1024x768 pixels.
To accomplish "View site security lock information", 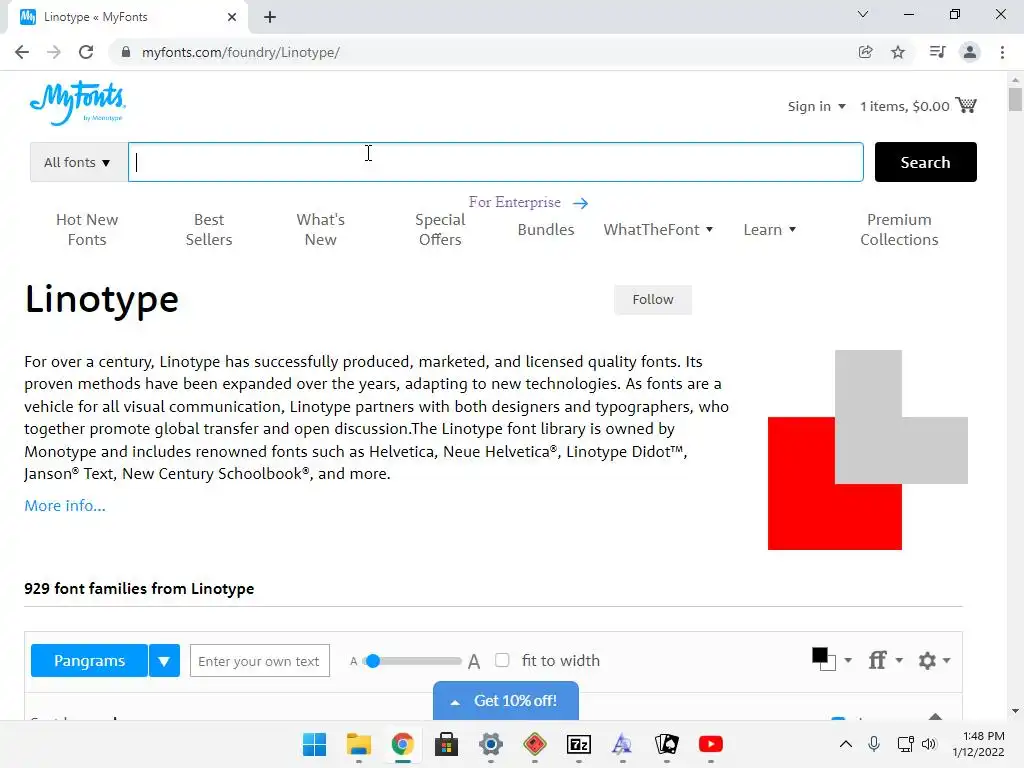I will [x=126, y=52].
